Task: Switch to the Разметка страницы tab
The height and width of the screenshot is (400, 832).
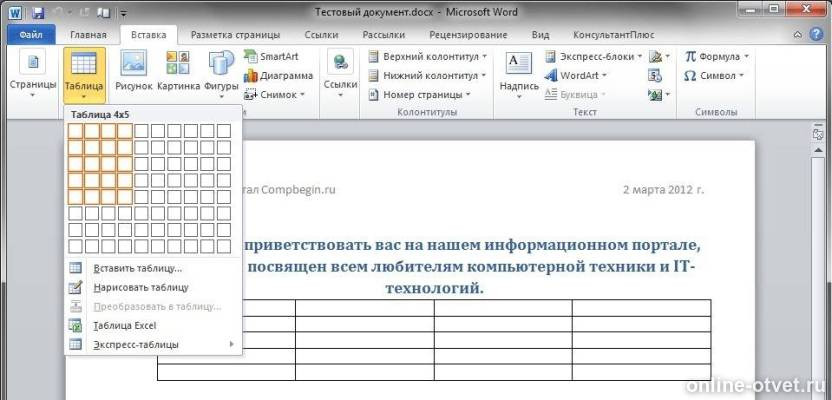Action: [x=235, y=35]
